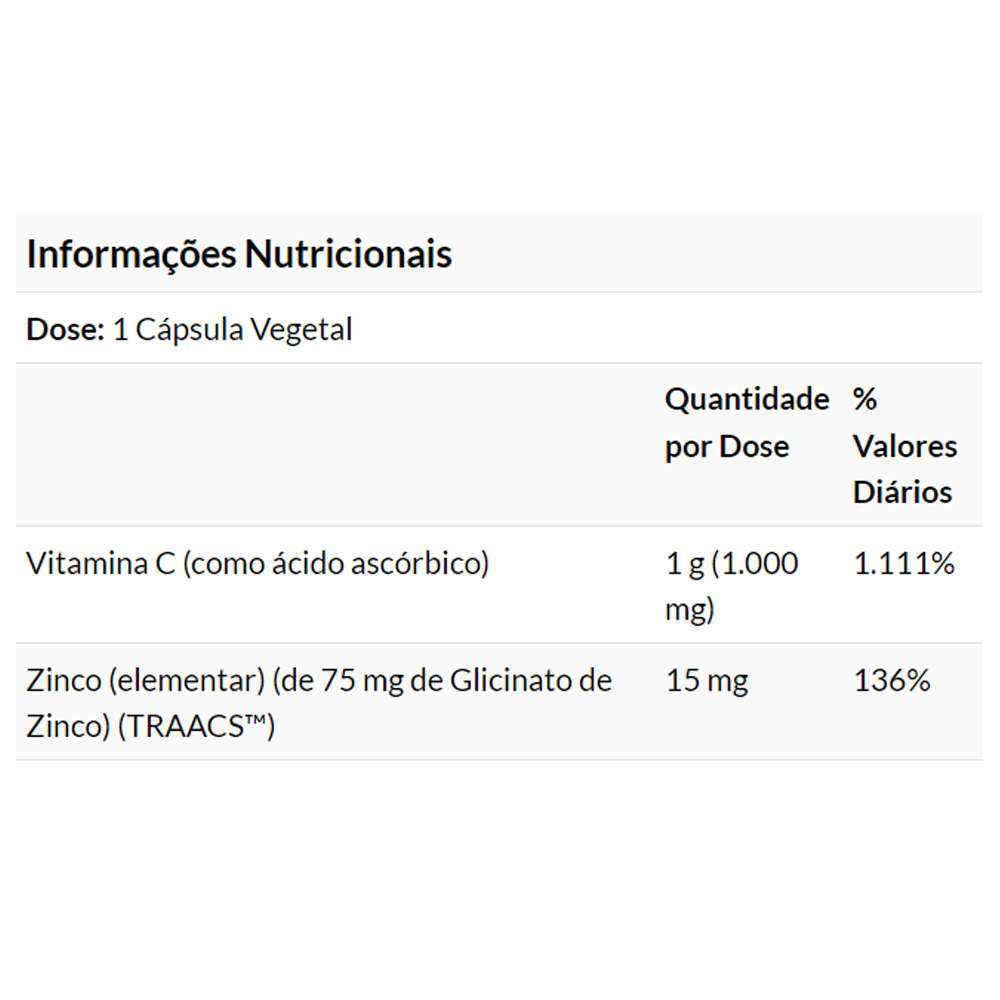Click the "Zinco (elementar)" ingredient name

[146, 681]
